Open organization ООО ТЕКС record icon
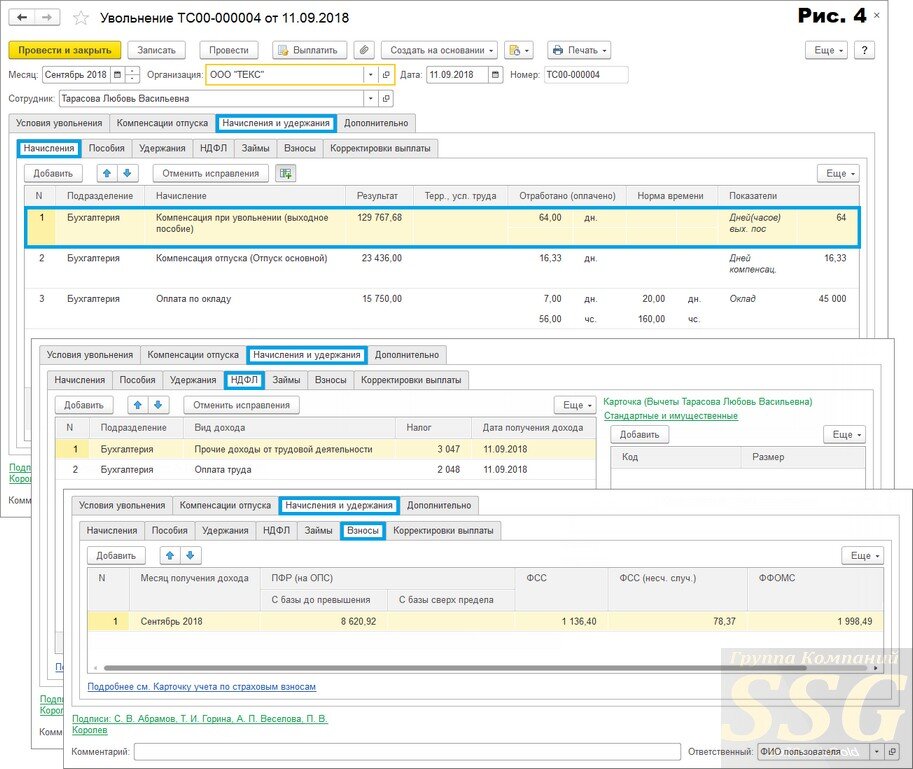Image resolution: width=913 pixels, height=769 pixels. tap(386, 75)
